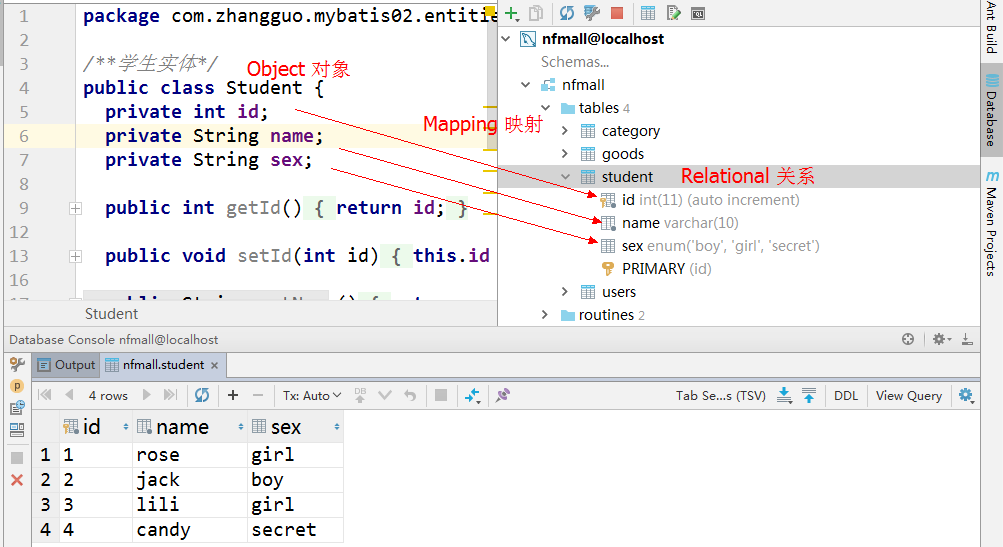Click the target locate icon in console header
The height and width of the screenshot is (547, 1003).
click(x=908, y=339)
